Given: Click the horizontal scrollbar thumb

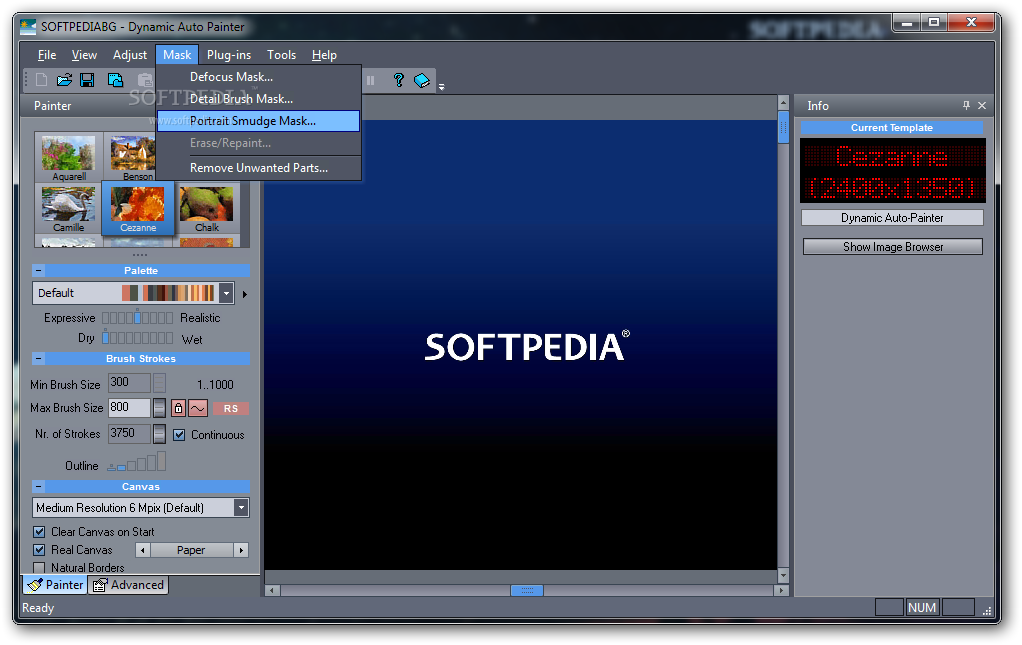Looking at the screenshot, I should [x=527, y=590].
